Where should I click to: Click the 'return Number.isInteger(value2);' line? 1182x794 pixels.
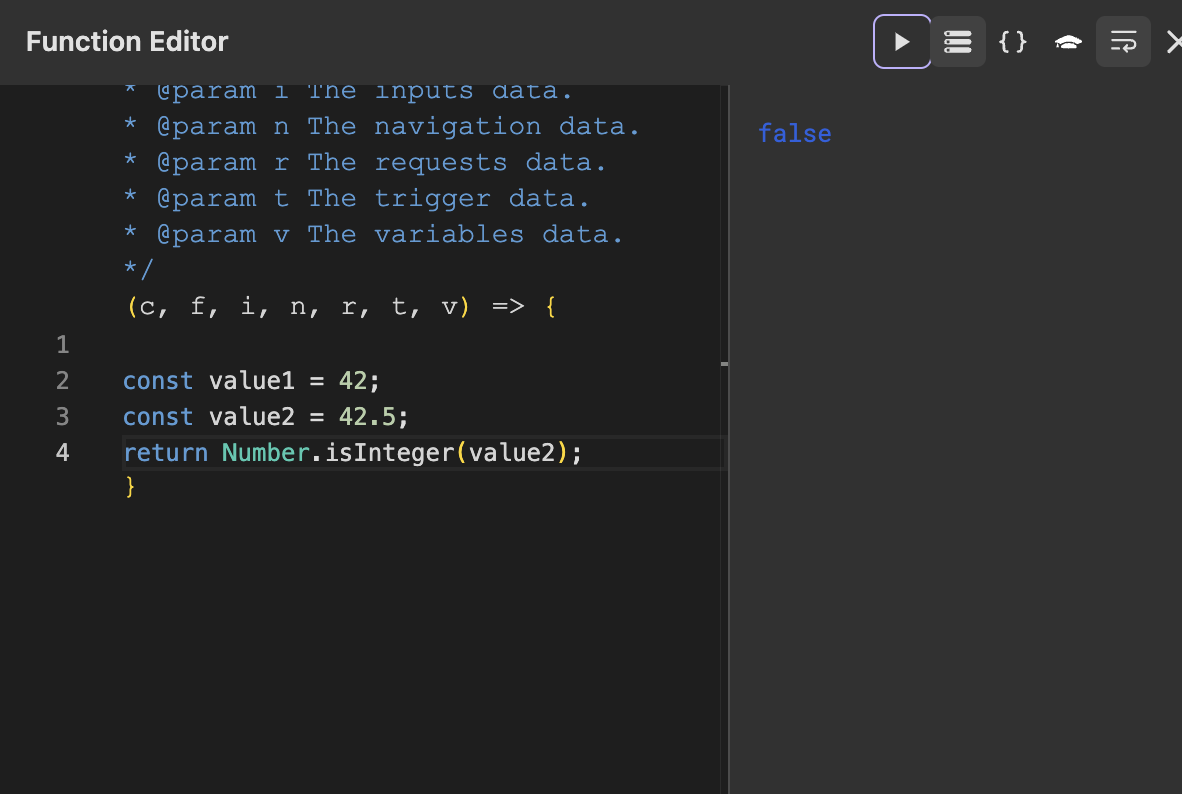[352, 452]
